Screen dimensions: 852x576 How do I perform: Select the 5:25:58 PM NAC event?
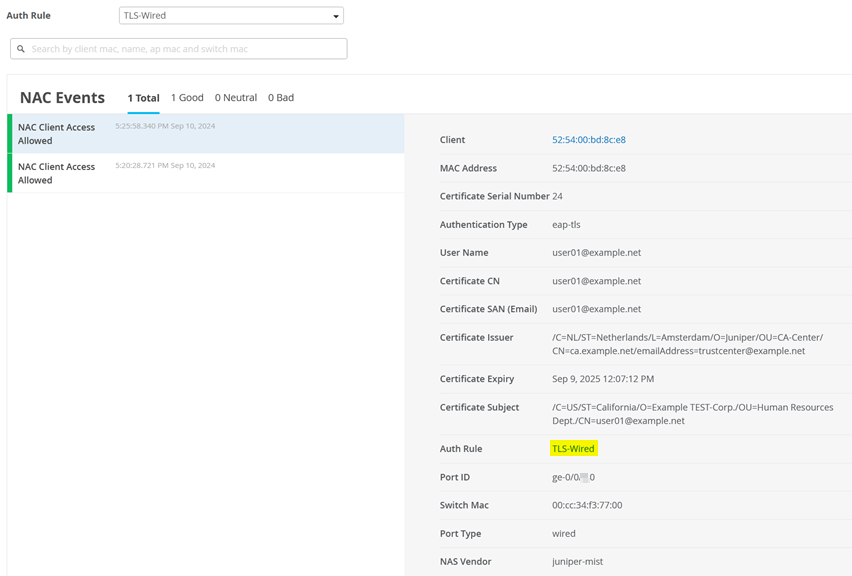point(206,134)
